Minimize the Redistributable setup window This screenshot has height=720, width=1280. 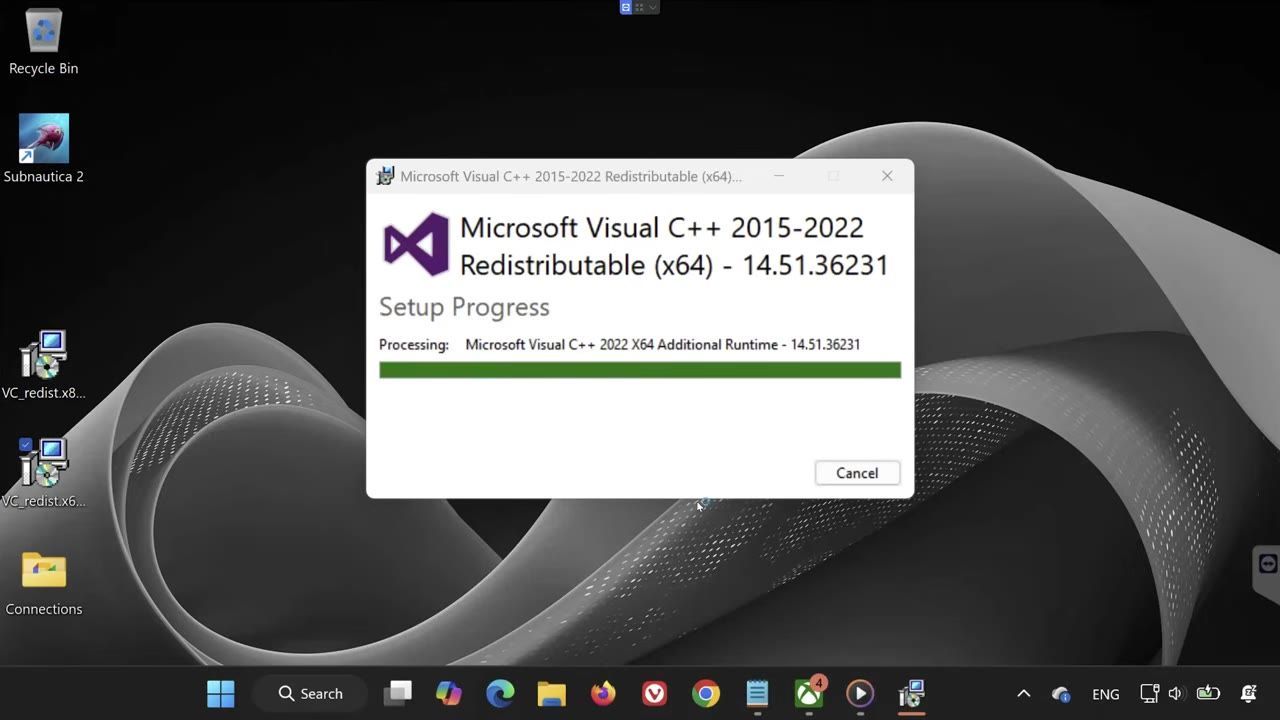pos(779,176)
